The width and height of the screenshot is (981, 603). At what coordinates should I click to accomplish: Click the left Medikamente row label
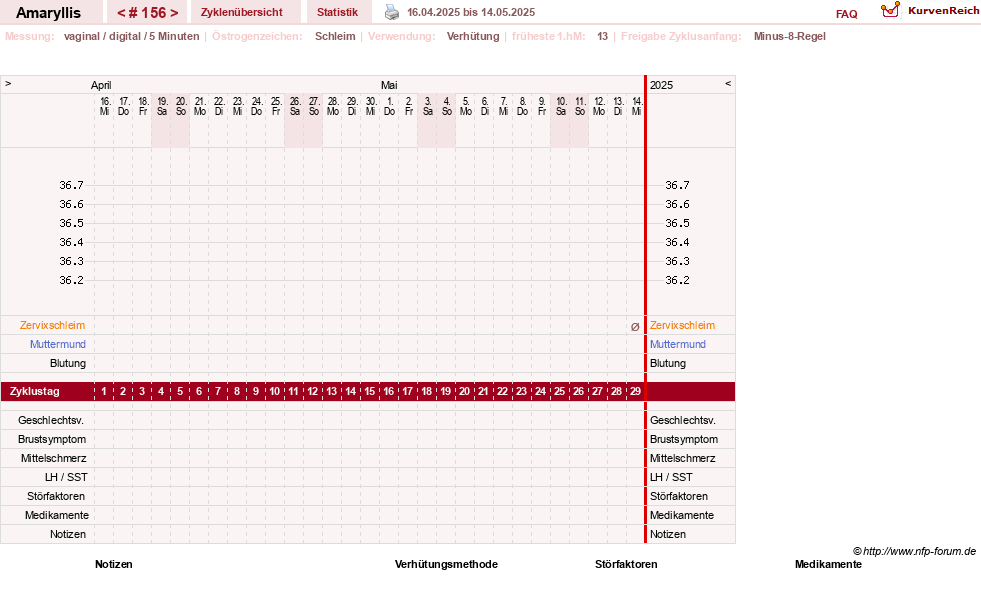point(57,515)
